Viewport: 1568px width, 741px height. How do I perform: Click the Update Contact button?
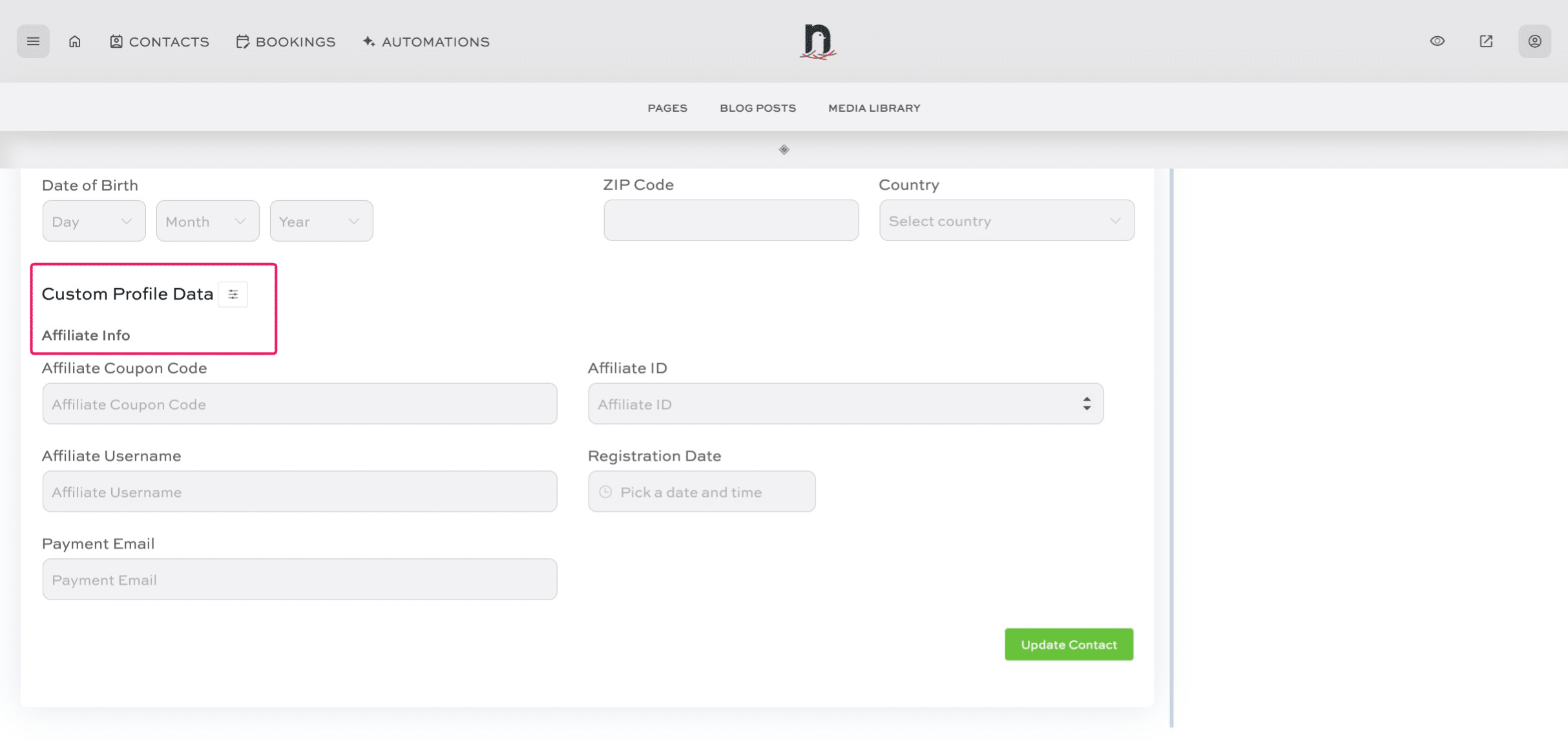coord(1069,644)
